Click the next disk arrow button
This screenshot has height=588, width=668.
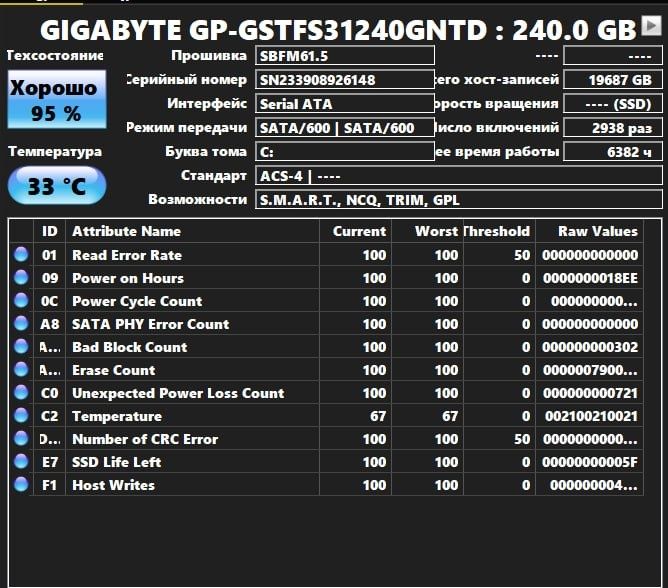(651, 26)
